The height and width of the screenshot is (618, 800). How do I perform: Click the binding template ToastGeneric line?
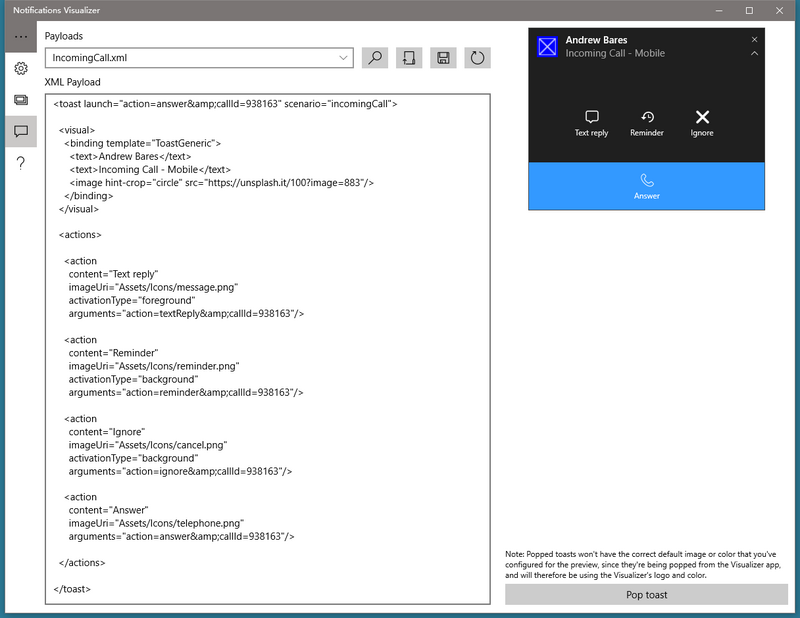142,143
